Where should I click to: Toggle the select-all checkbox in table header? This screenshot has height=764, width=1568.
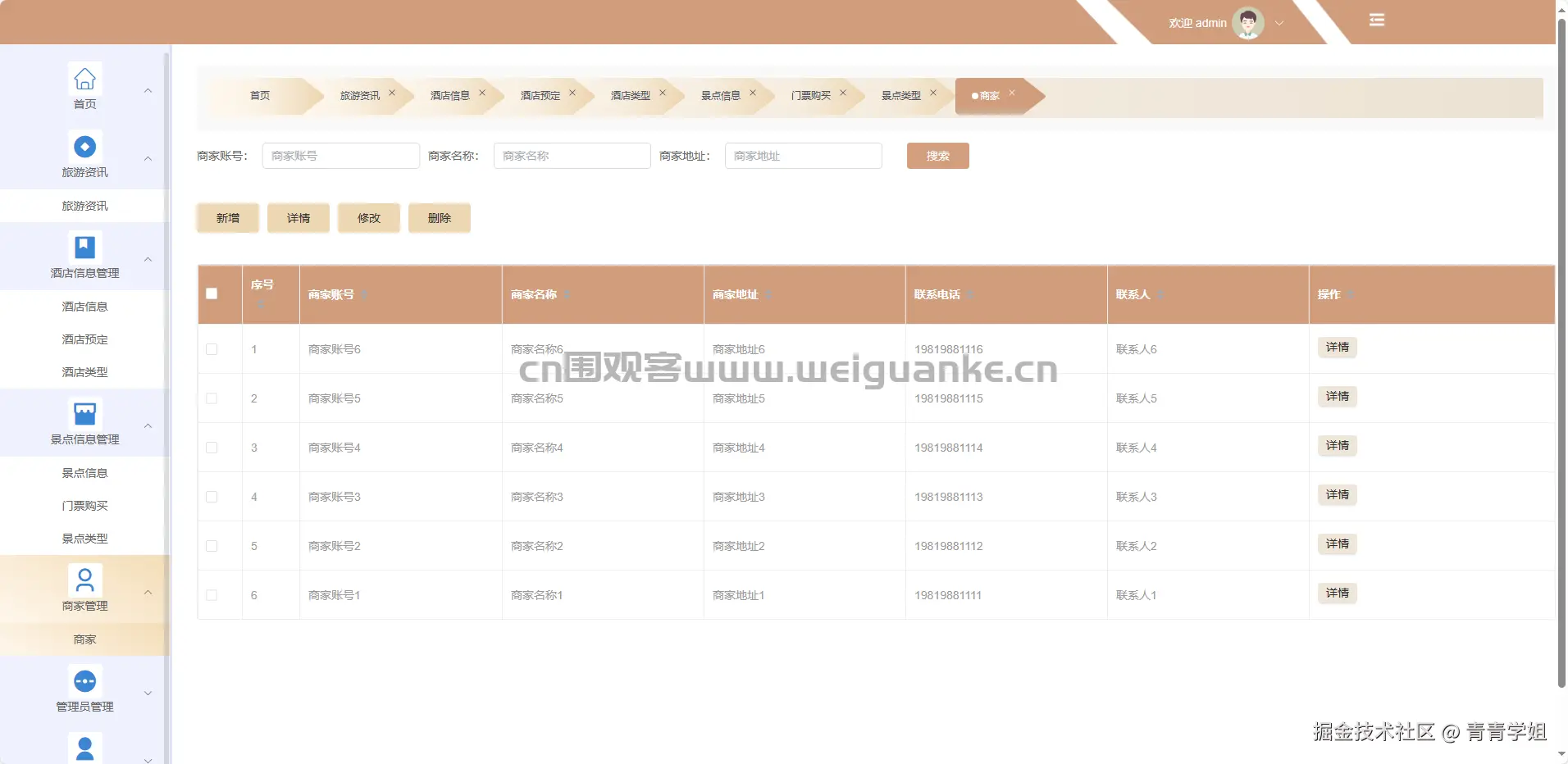(212, 293)
